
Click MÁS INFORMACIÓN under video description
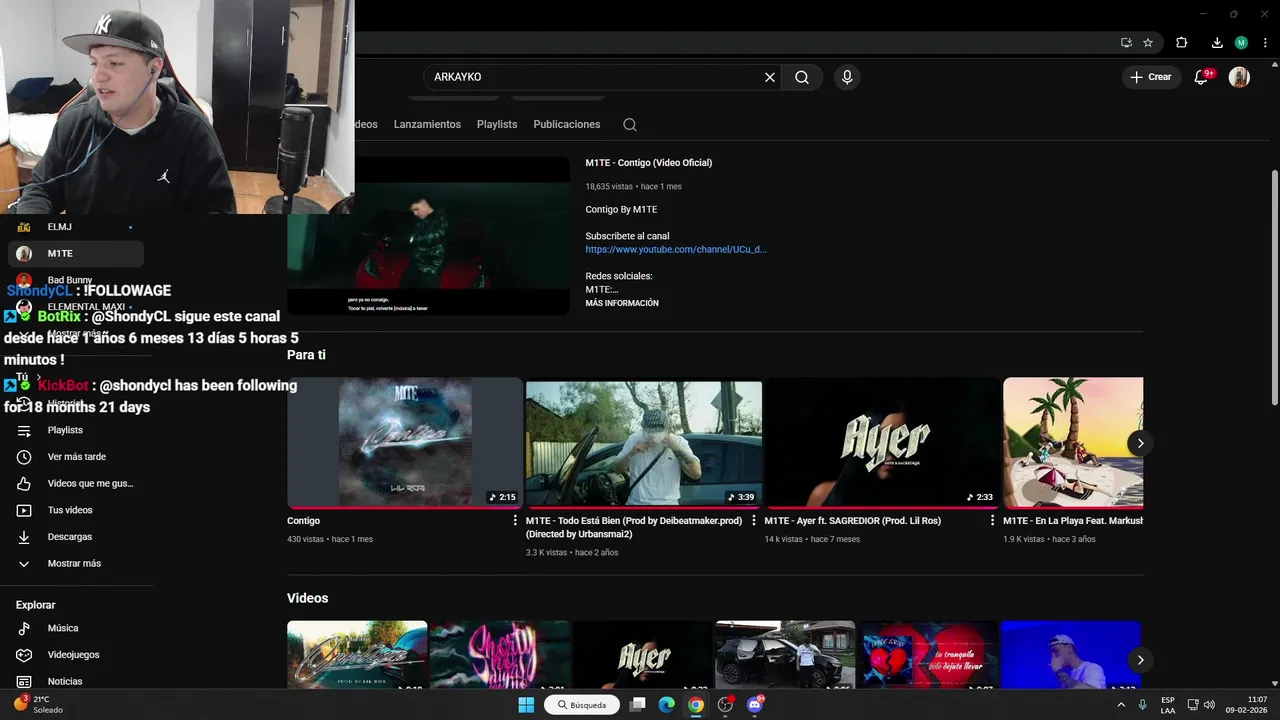coord(622,303)
